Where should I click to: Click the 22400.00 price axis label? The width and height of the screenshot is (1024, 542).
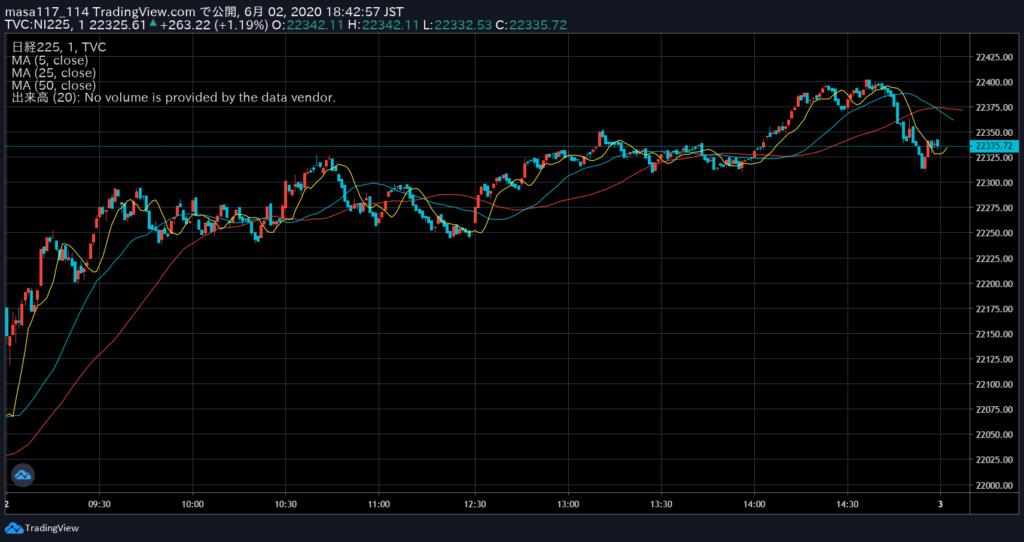pos(994,82)
